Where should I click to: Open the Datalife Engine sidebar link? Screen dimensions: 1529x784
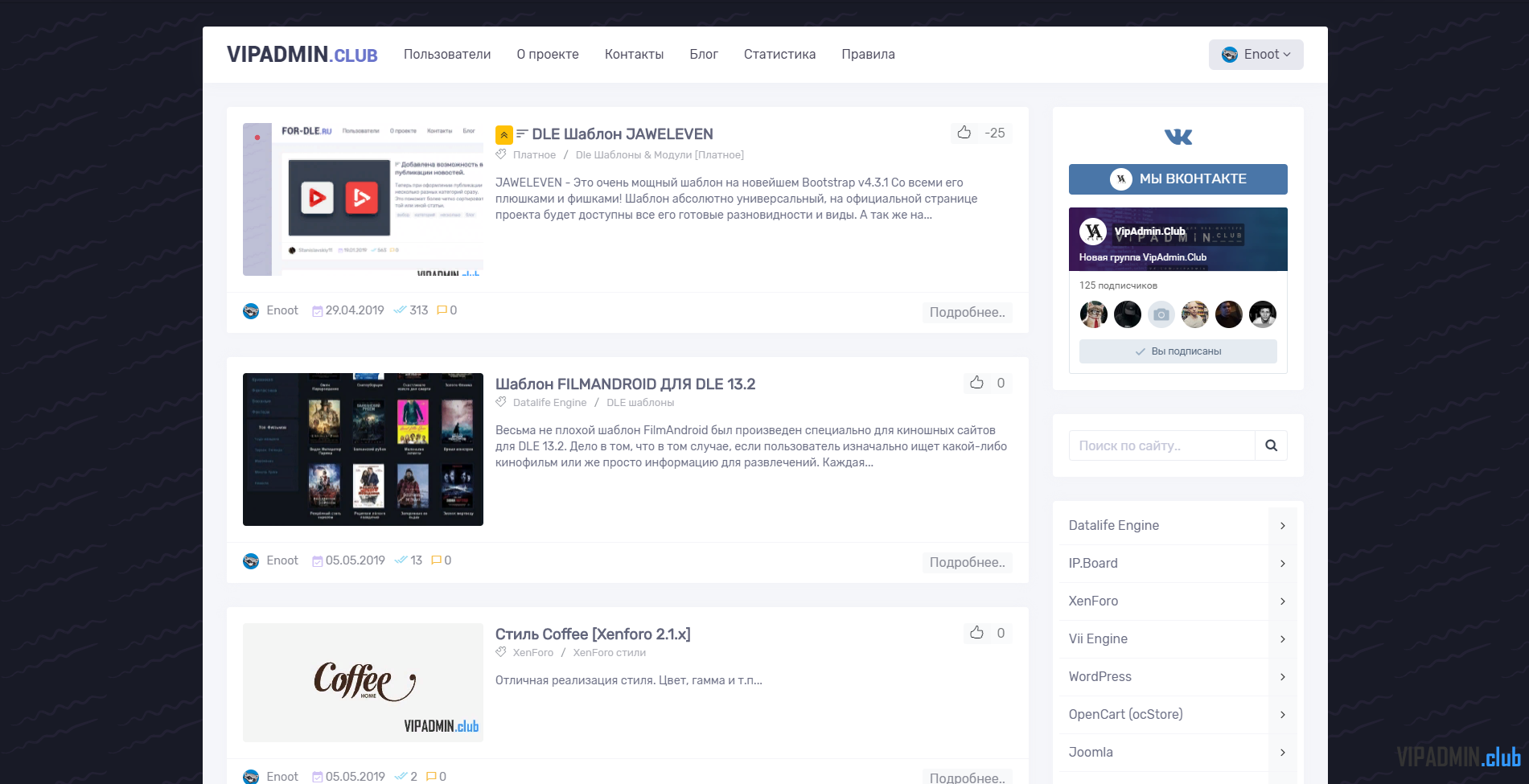tap(1113, 526)
